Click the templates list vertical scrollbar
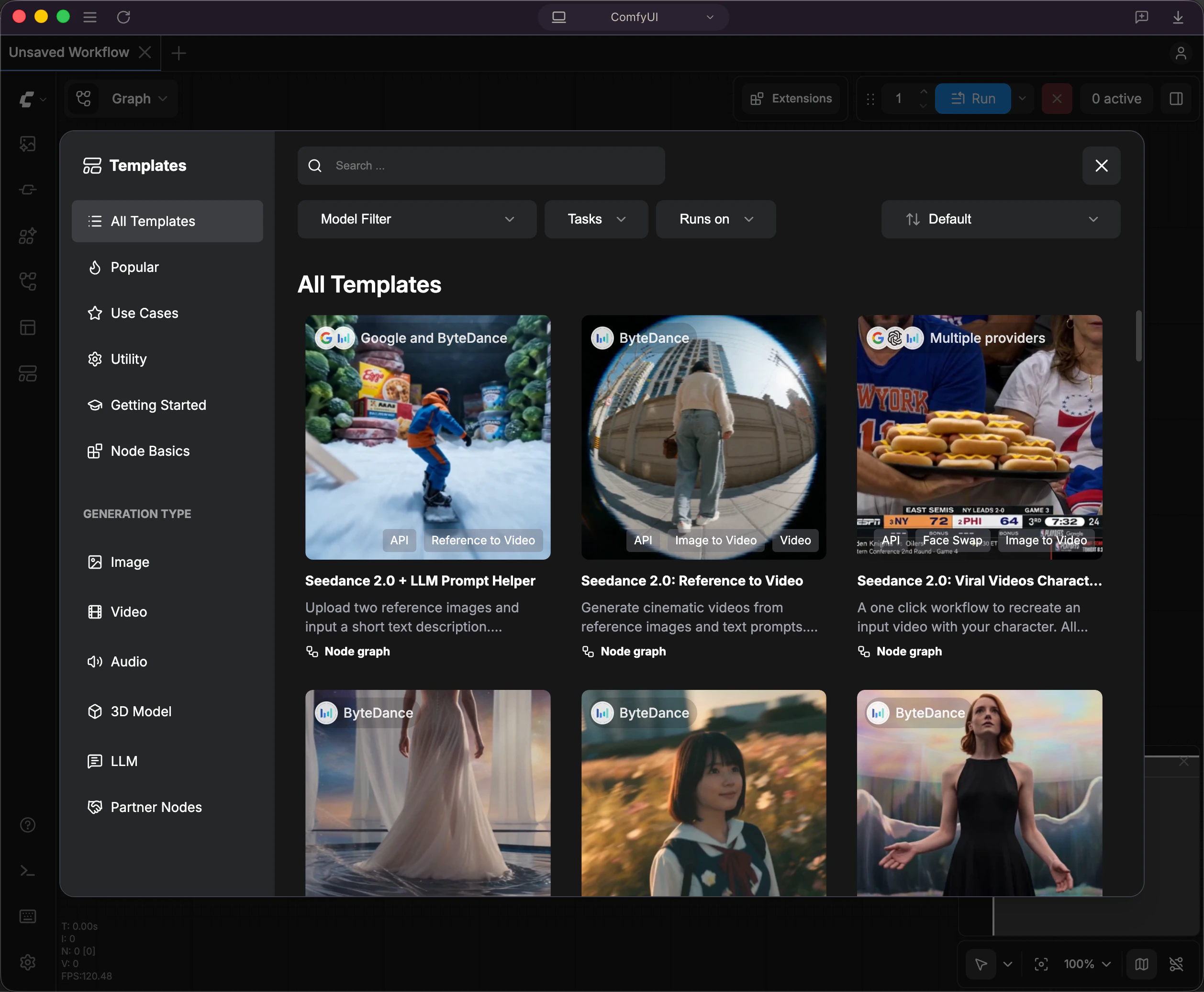The height and width of the screenshot is (992, 1204). (1138, 336)
